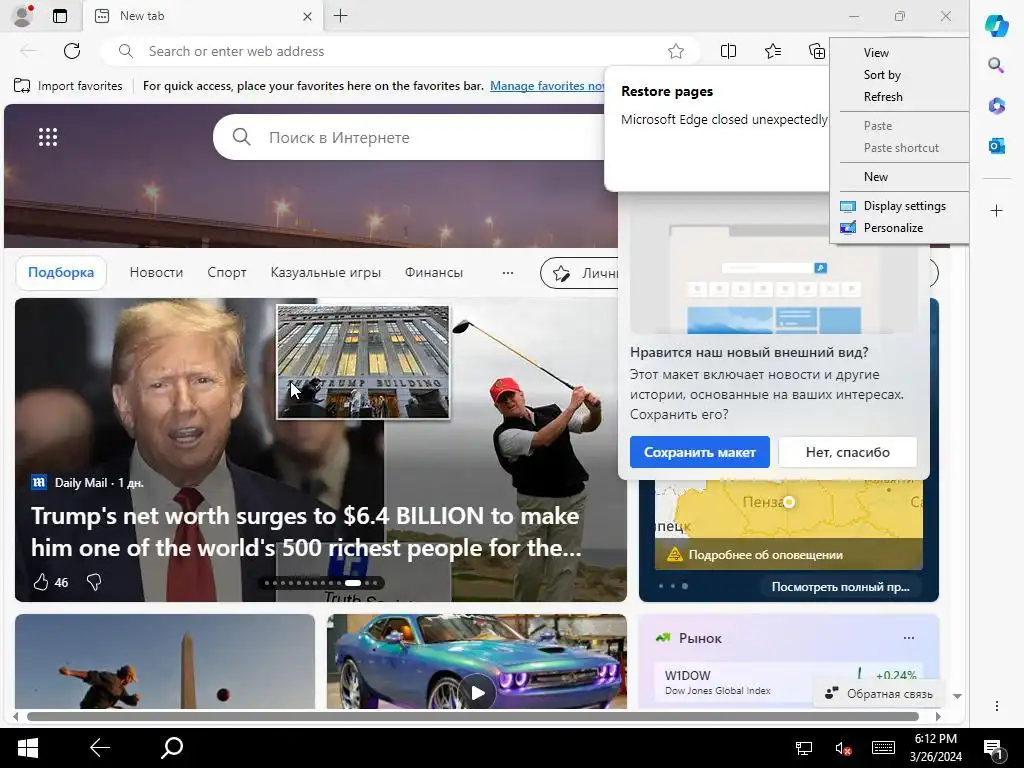This screenshot has height=768, width=1024.
Task: Open the touch keyboard tray icon
Action: (883, 748)
